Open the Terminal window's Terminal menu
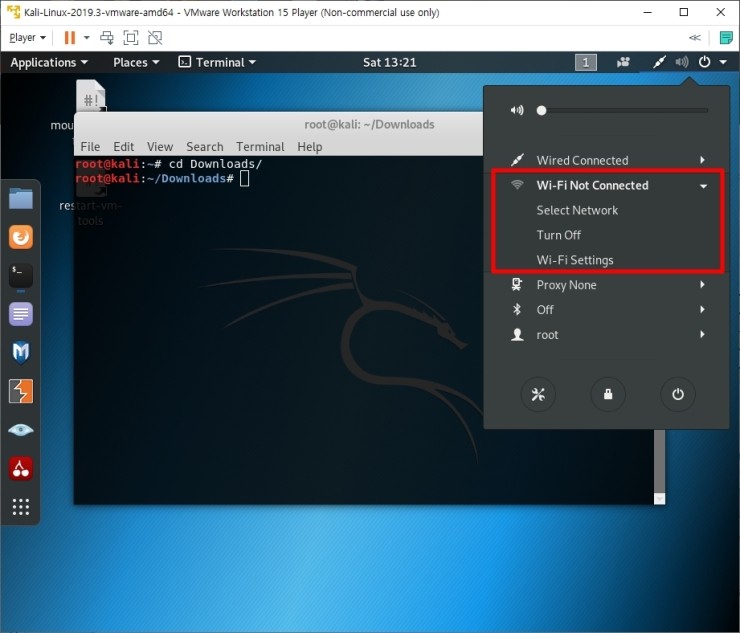Viewport: 740px width, 633px height. 260,147
